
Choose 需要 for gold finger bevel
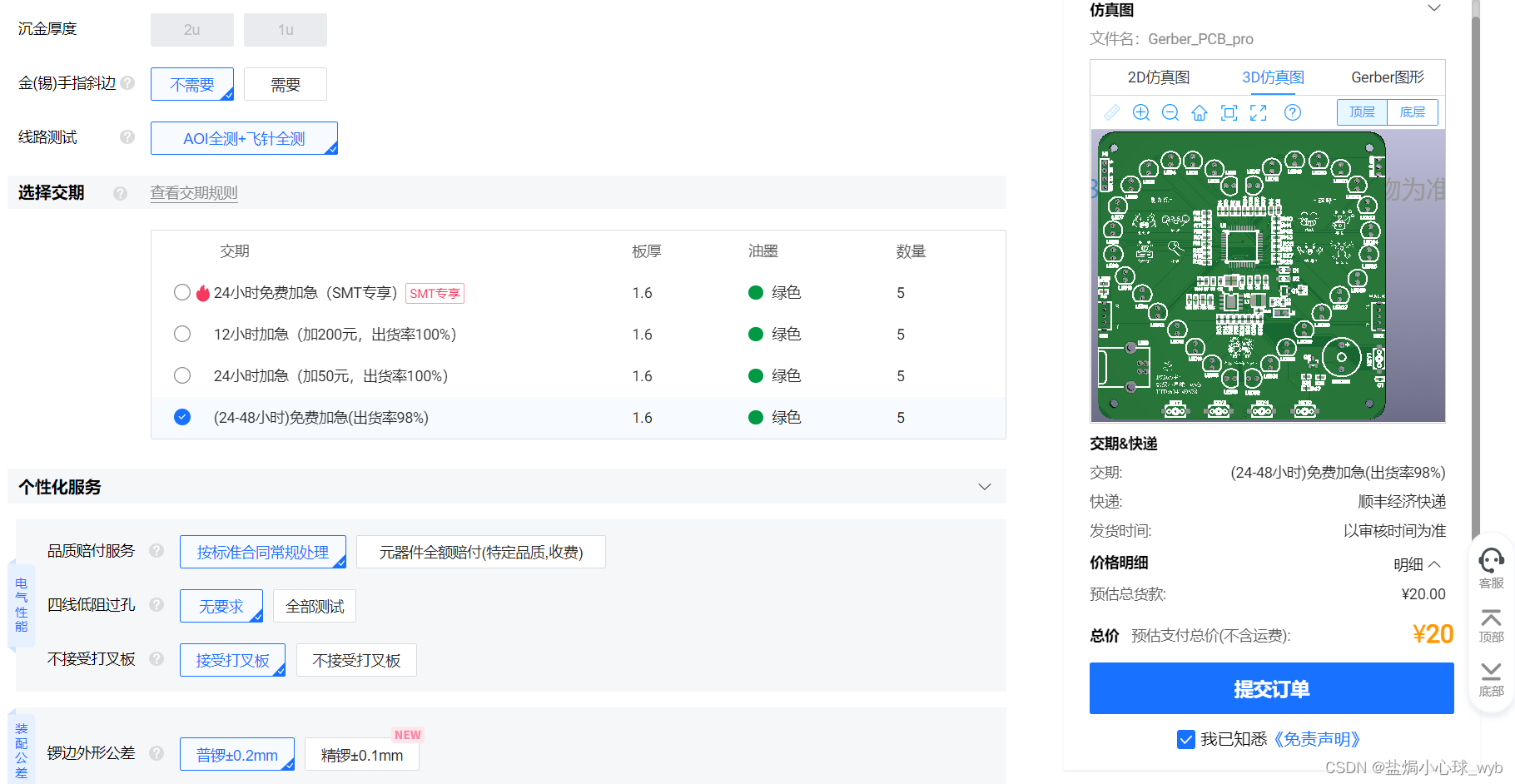tap(286, 84)
